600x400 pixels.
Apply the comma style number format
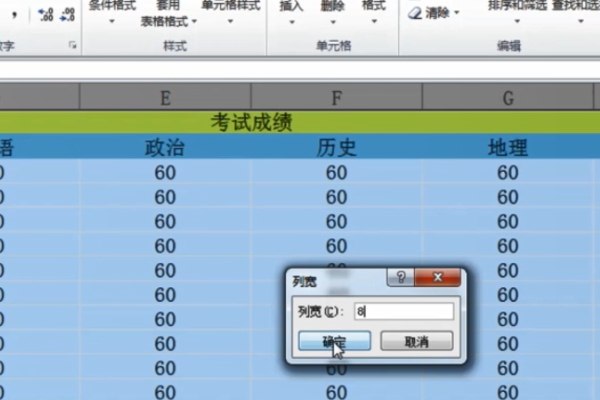pos(14,15)
